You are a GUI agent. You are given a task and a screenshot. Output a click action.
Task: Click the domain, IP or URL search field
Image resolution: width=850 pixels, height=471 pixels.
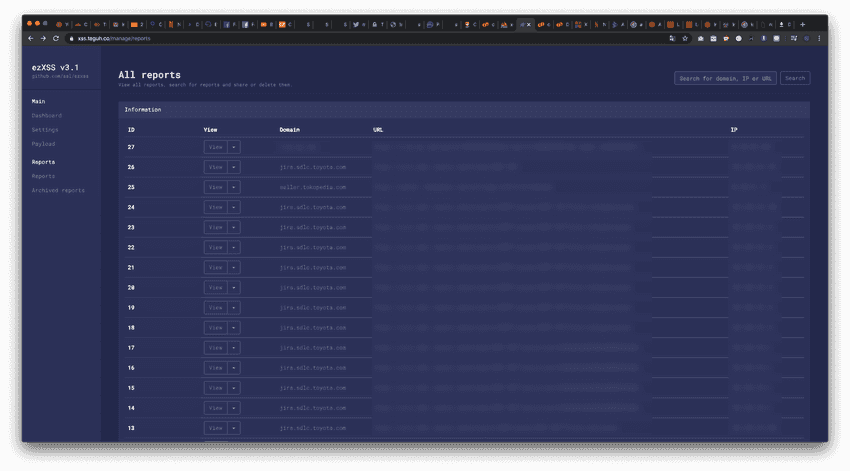point(725,78)
